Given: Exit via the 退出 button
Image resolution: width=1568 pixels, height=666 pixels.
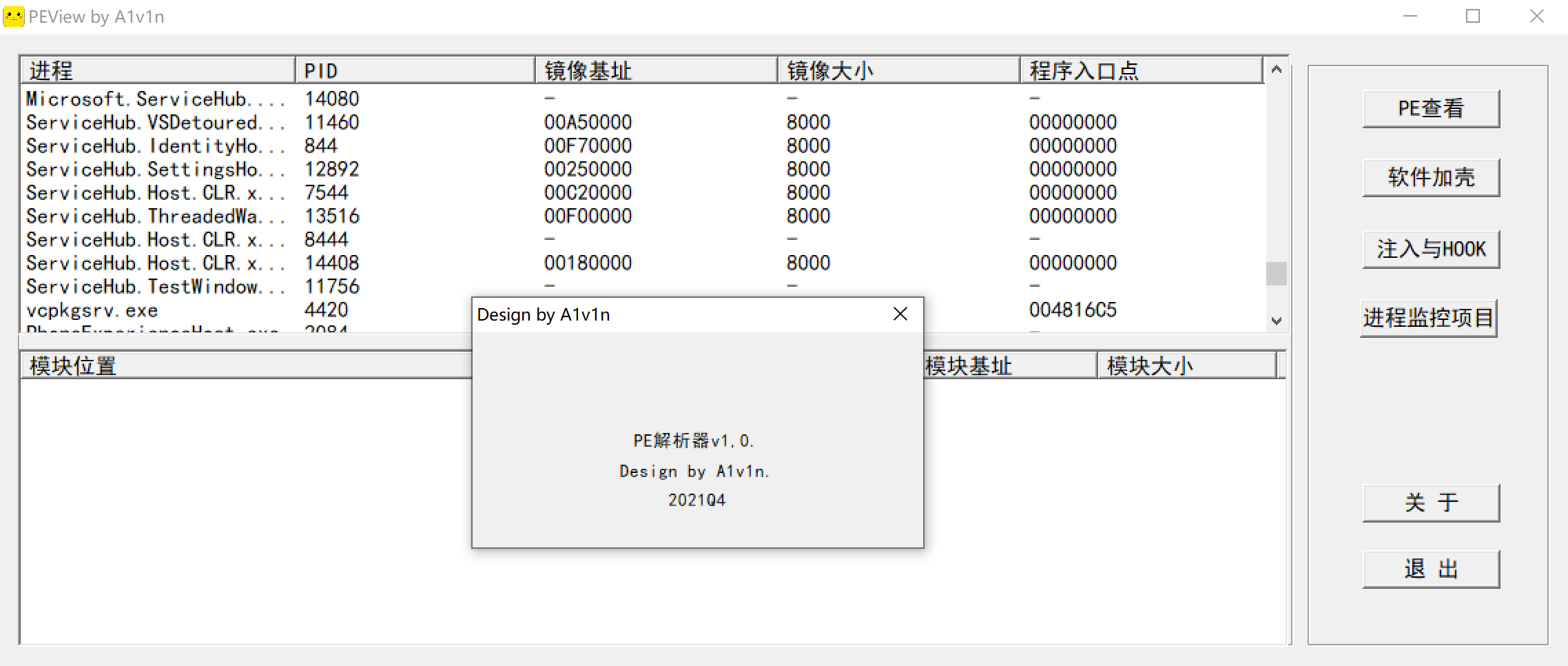Looking at the screenshot, I should [1431, 569].
